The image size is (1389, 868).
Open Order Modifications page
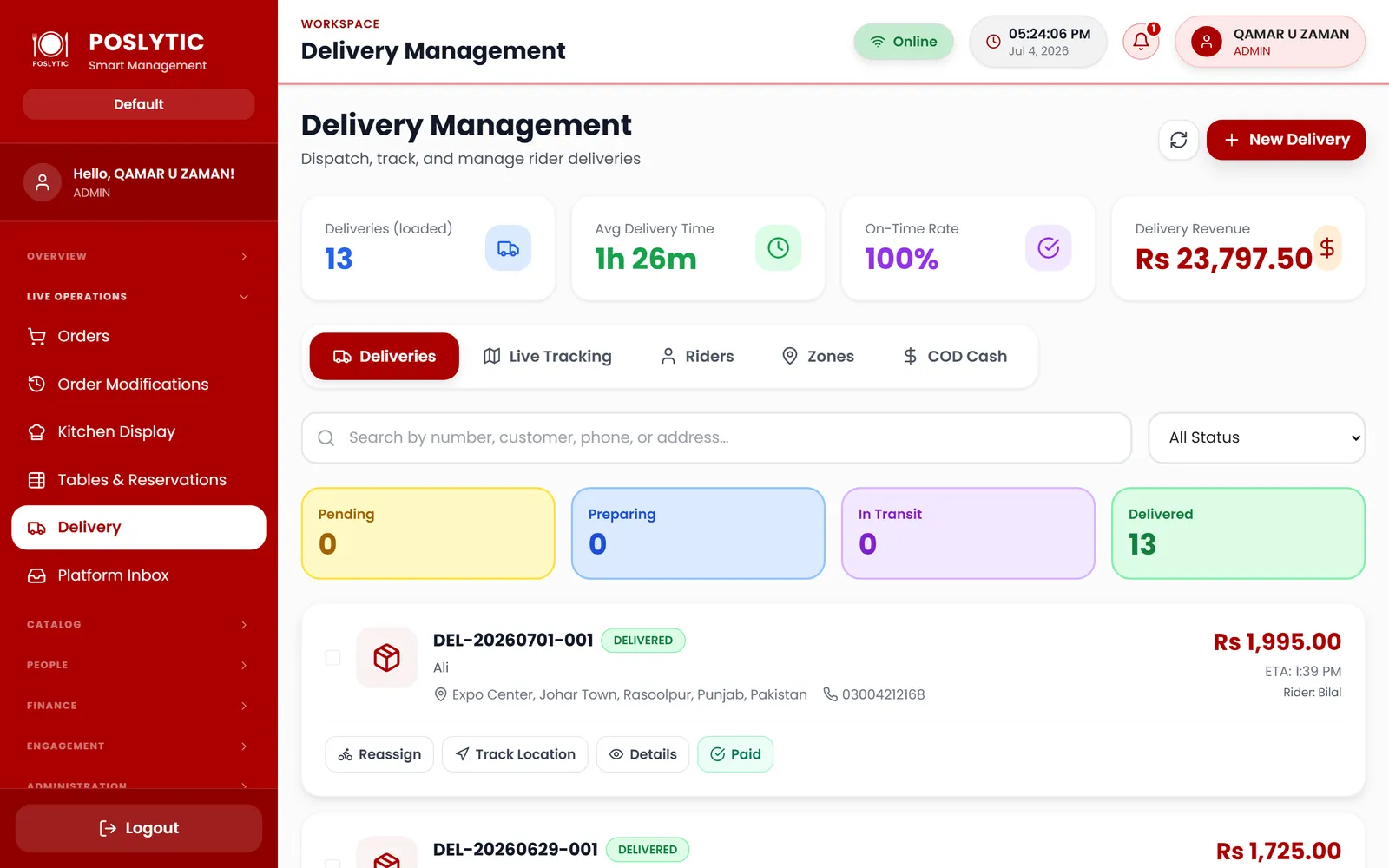[139, 384]
